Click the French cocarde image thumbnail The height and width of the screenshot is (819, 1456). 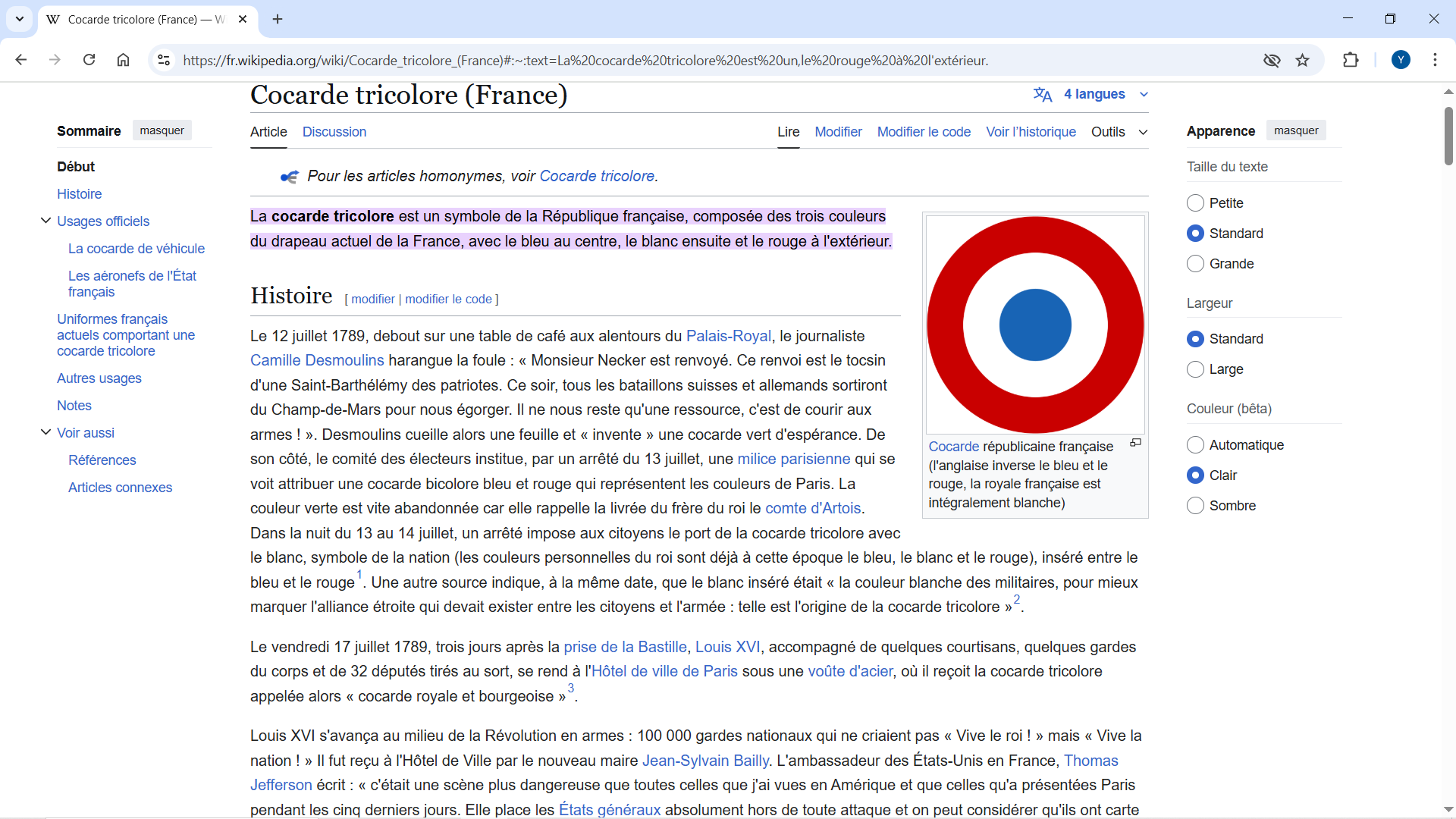pos(1035,325)
